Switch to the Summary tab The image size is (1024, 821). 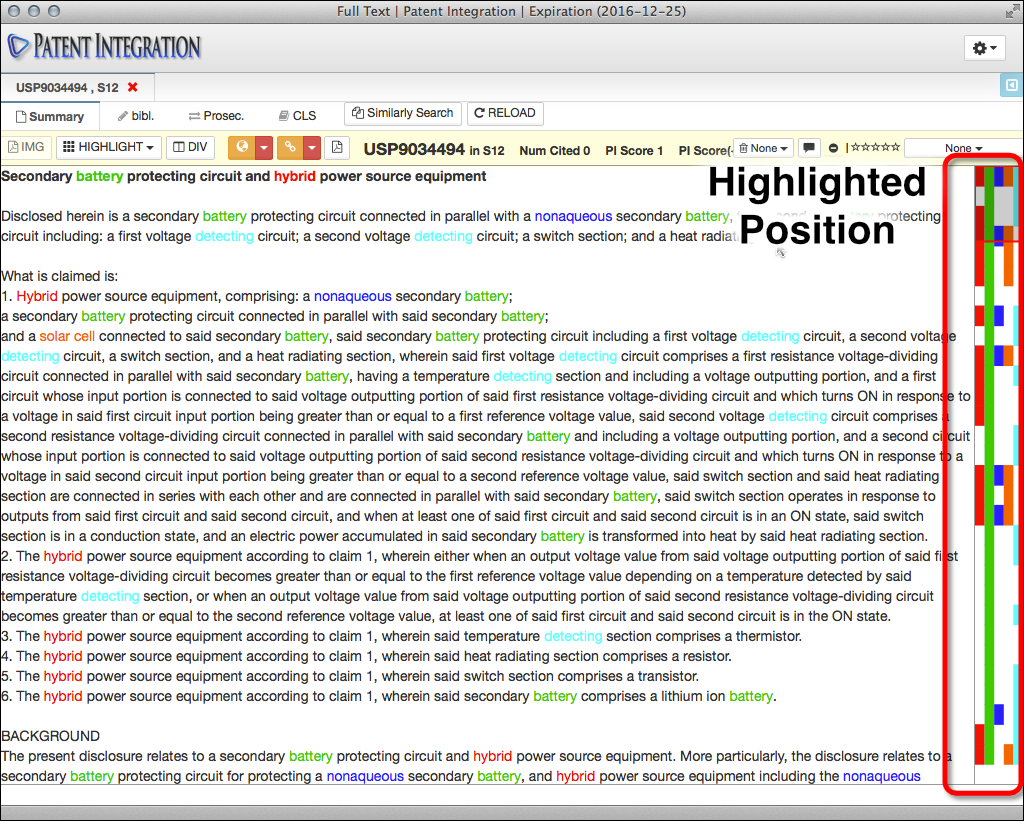point(50,116)
